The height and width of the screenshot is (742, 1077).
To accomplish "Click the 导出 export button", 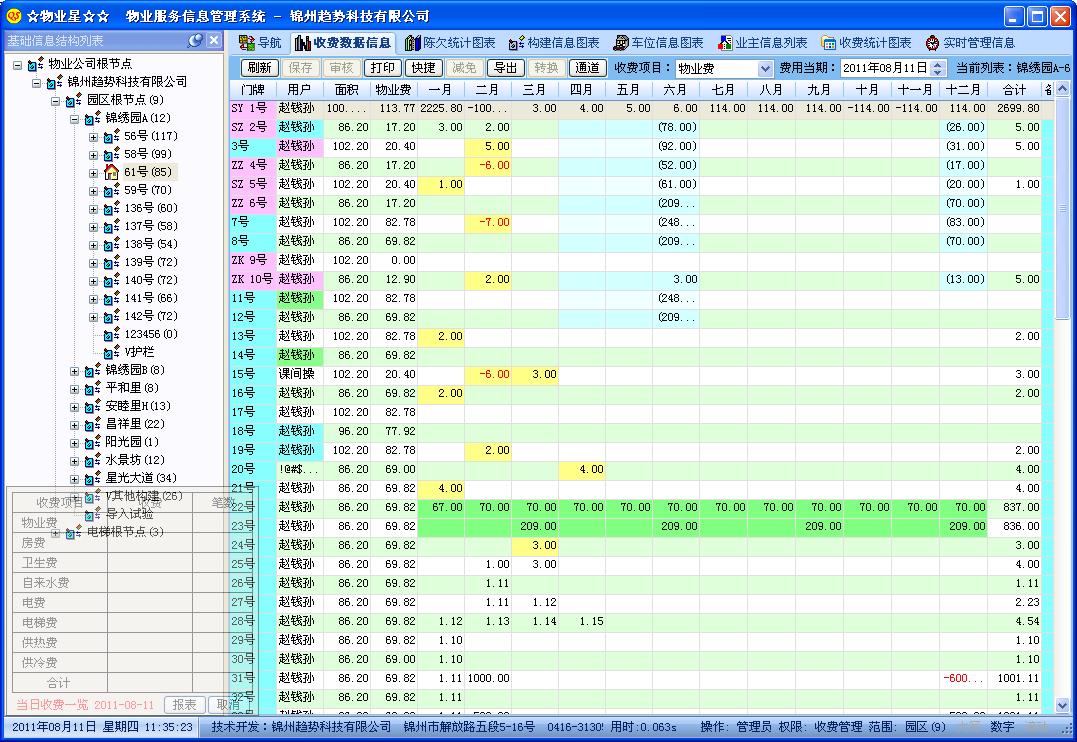I will point(504,68).
